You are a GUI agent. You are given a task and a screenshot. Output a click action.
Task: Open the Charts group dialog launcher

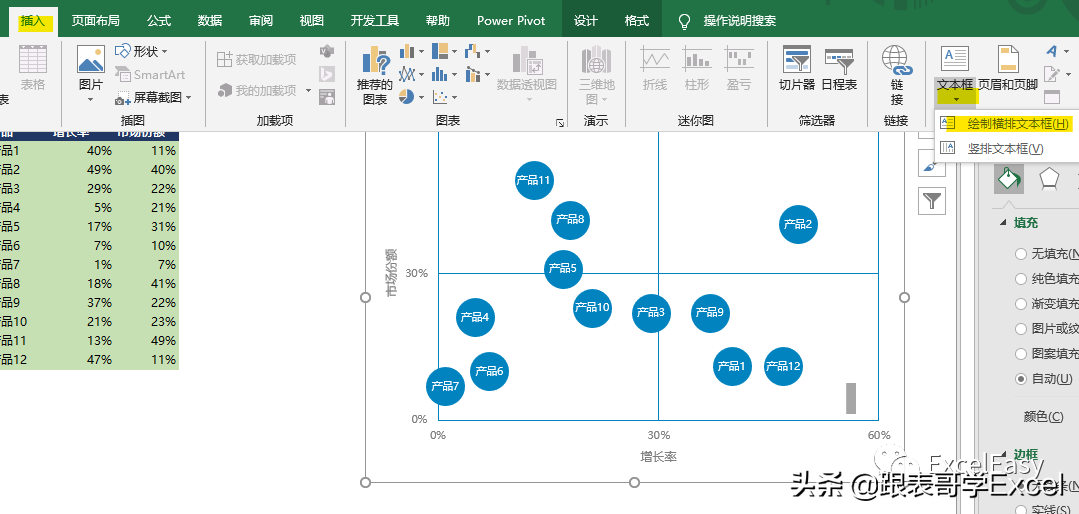pyautogui.click(x=560, y=122)
